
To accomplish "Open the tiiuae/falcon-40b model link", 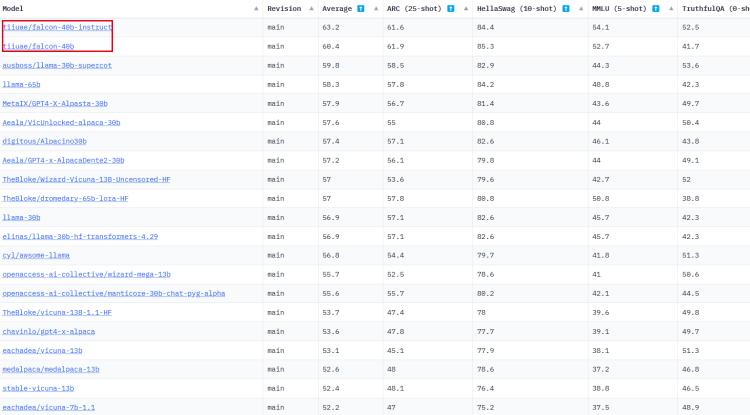I will (38, 46).
